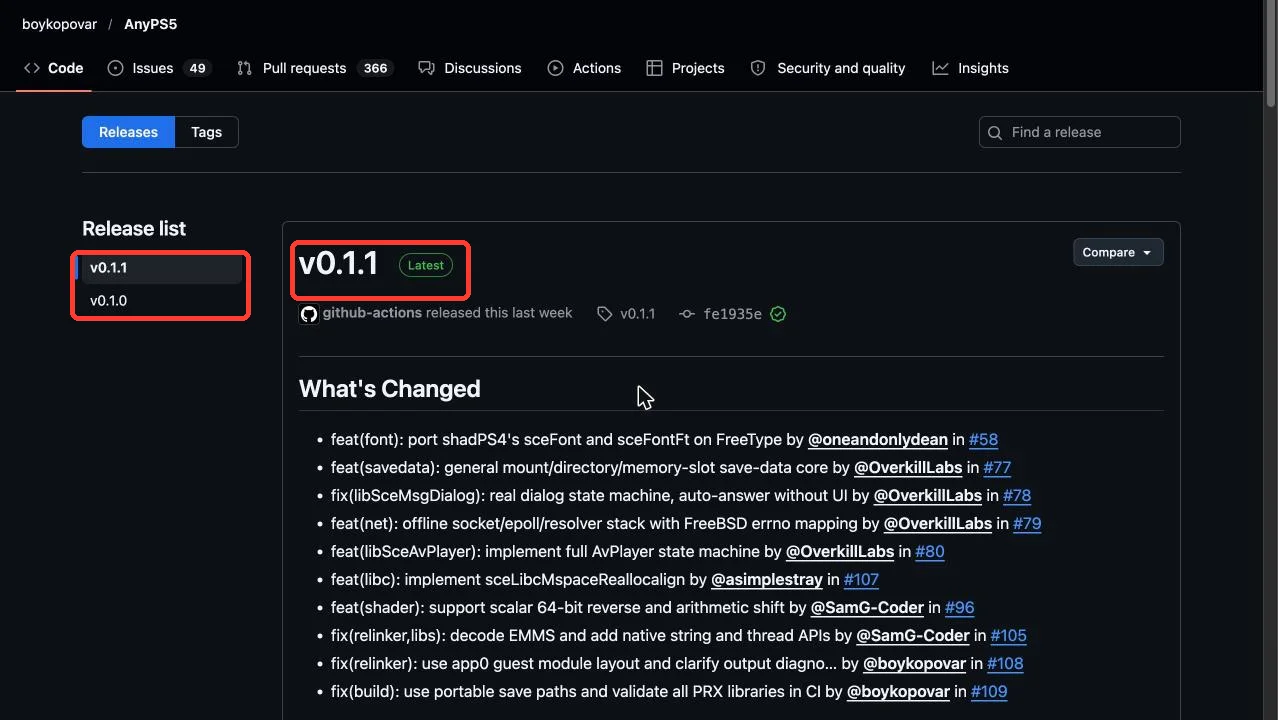Click the AnyPS5 repository name
The width and height of the screenshot is (1278, 720).
tap(150, 24)
